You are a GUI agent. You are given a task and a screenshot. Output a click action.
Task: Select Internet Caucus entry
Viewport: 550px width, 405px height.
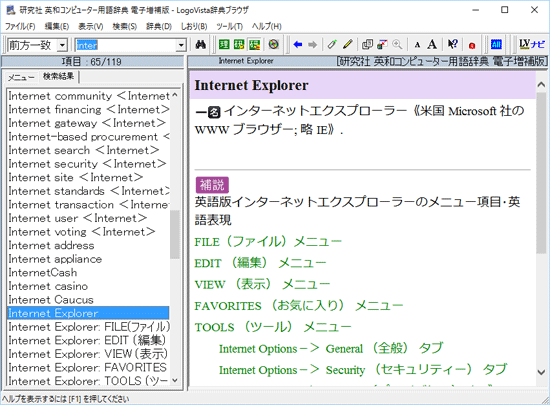pyautogui.click(x=88, y=300)
